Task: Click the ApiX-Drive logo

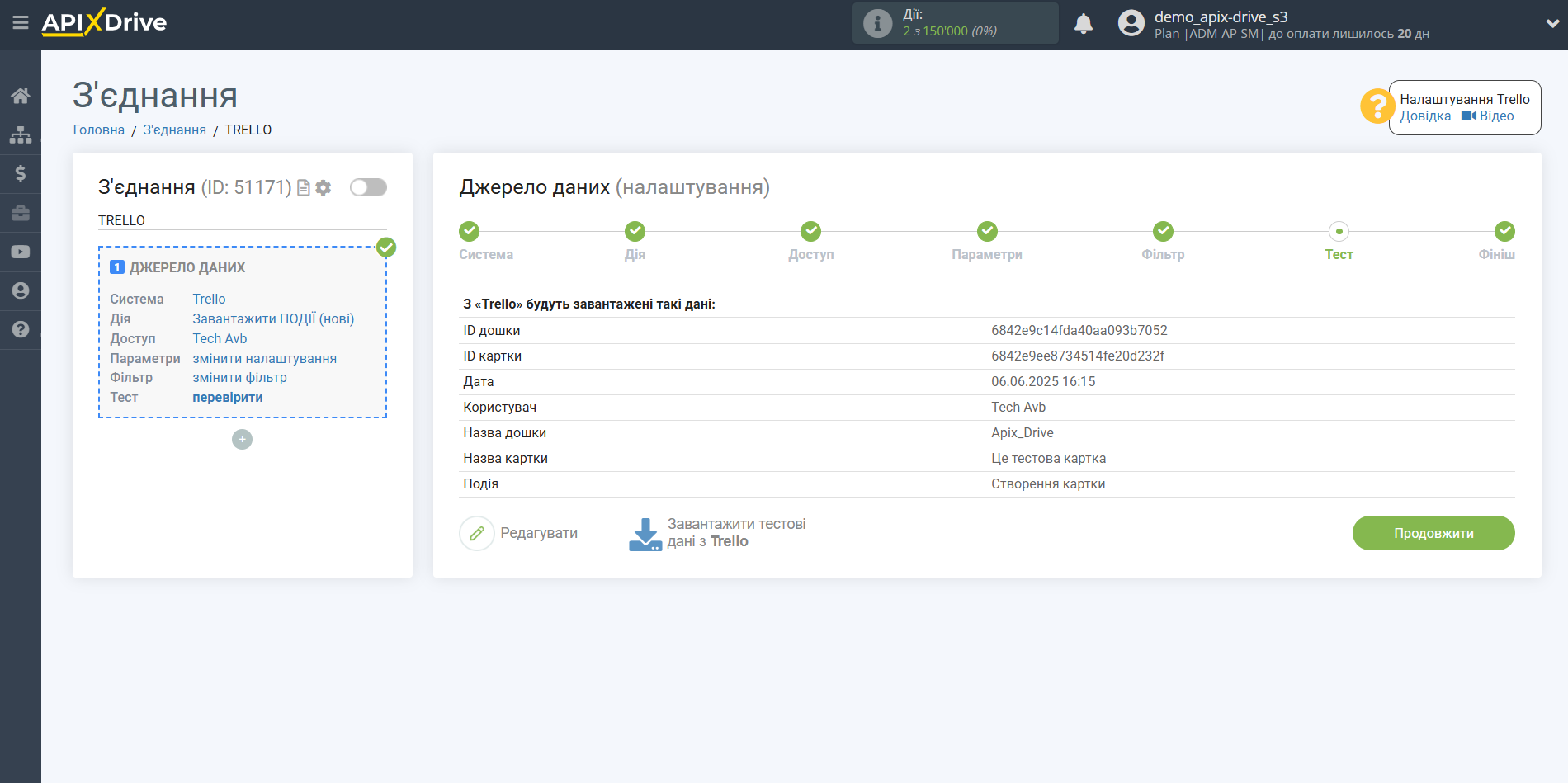Action: (104, 22)
